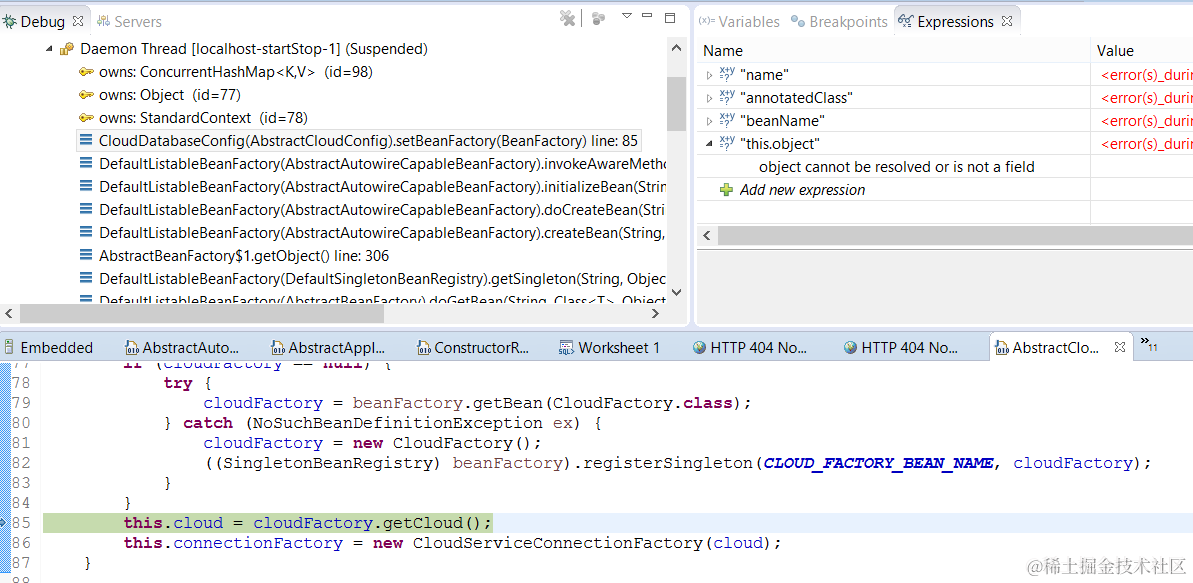The height and width of the screenshot is (583, 1193).
Task: Click the thread icon of Daemon Thread
Action: point(68,49)
